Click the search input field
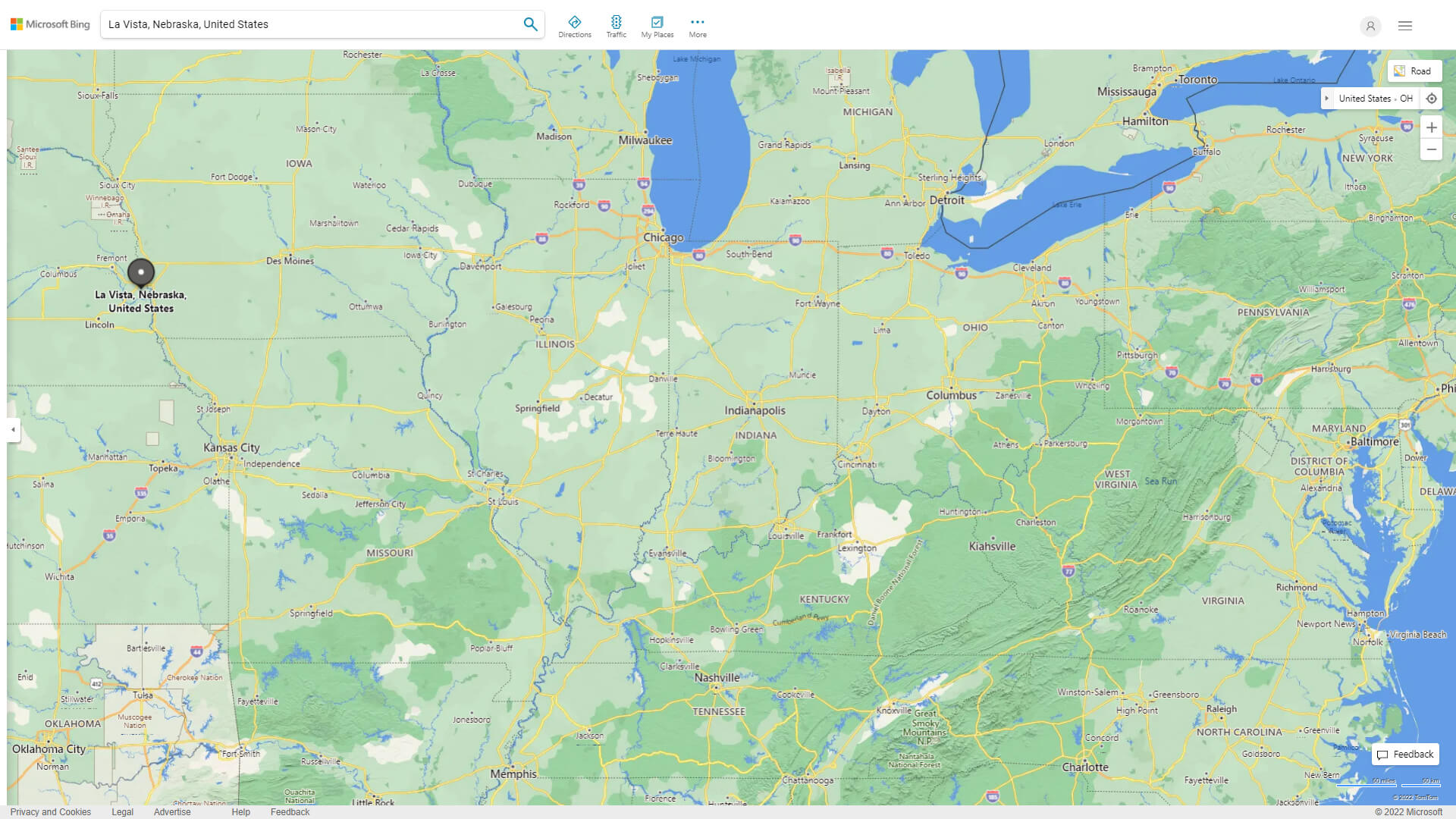This screenshot has height=819, width=1456. (x=303, y=24)
